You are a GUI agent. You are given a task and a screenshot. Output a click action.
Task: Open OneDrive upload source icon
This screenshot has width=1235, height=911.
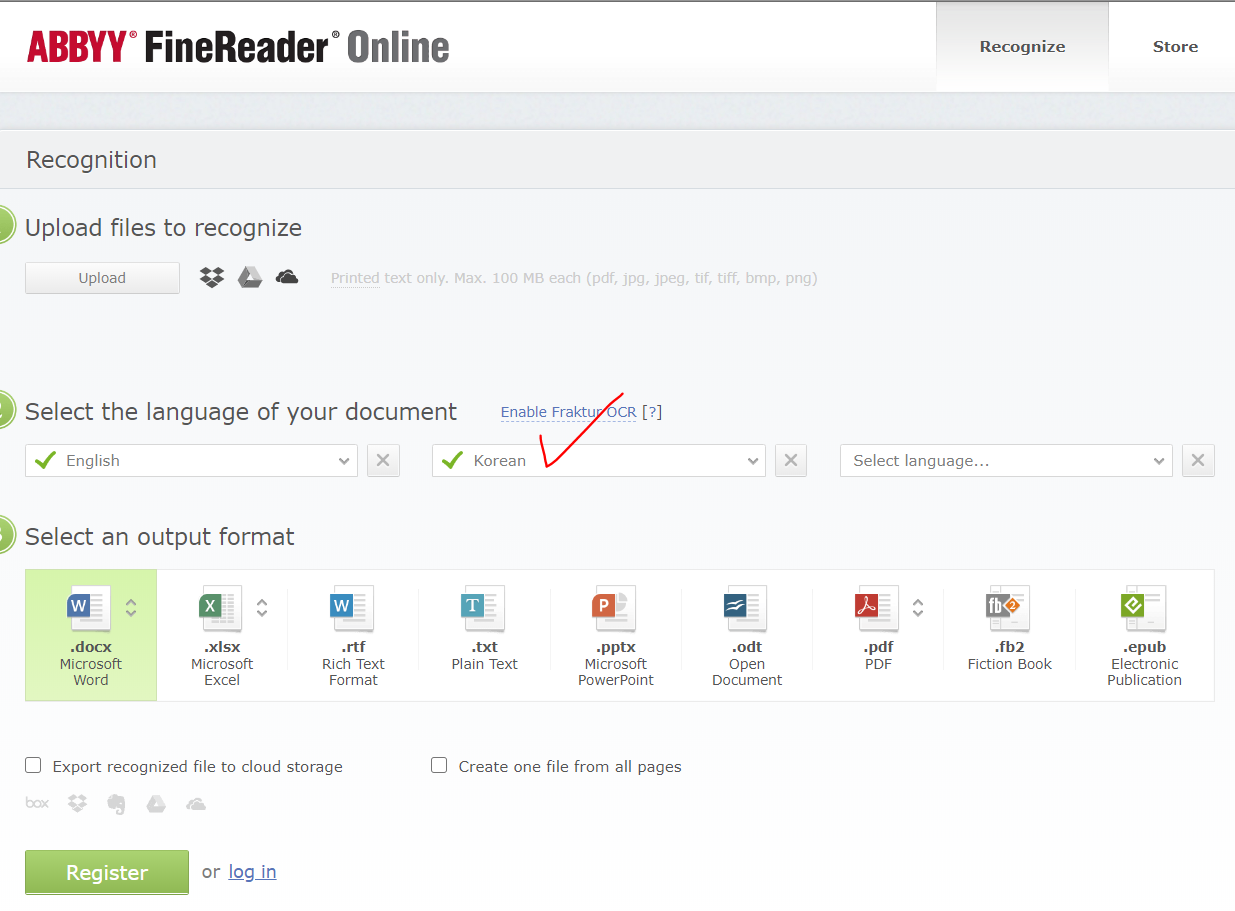click(x=287, y=277)
